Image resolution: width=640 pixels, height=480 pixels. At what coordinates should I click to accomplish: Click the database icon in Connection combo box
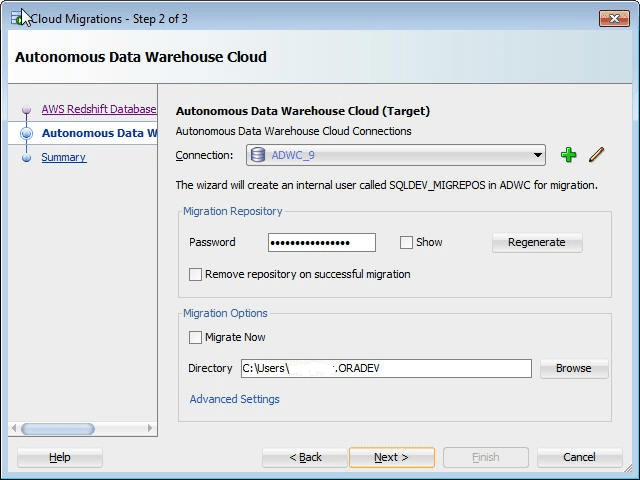point(258,155)
